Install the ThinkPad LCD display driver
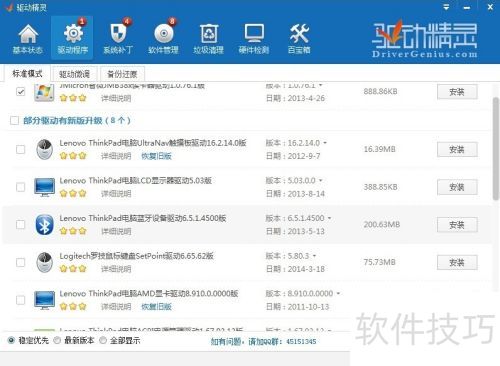The width and height of the screenshot is (500, 366). 457,187
